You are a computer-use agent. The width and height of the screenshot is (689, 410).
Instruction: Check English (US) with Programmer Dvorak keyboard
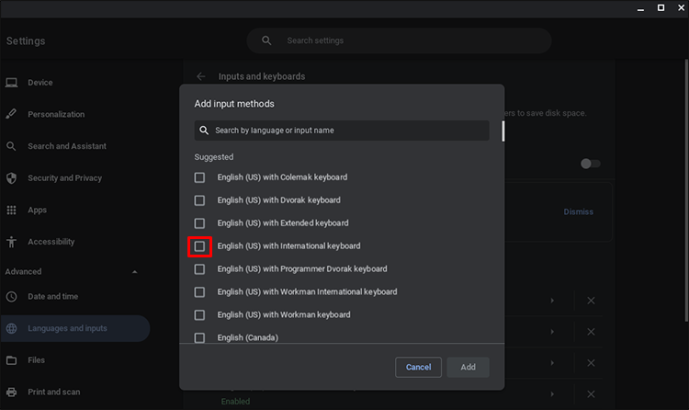click(199, 269)
